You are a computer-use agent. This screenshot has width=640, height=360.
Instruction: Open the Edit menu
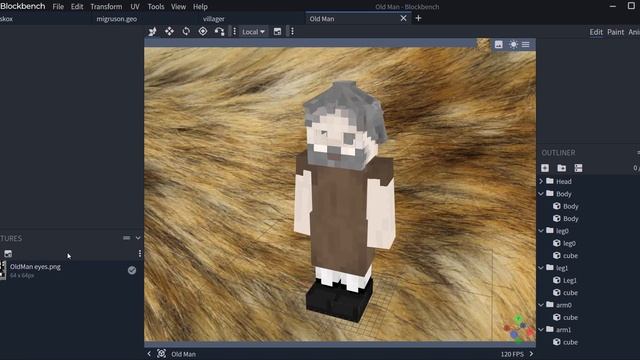77,7
